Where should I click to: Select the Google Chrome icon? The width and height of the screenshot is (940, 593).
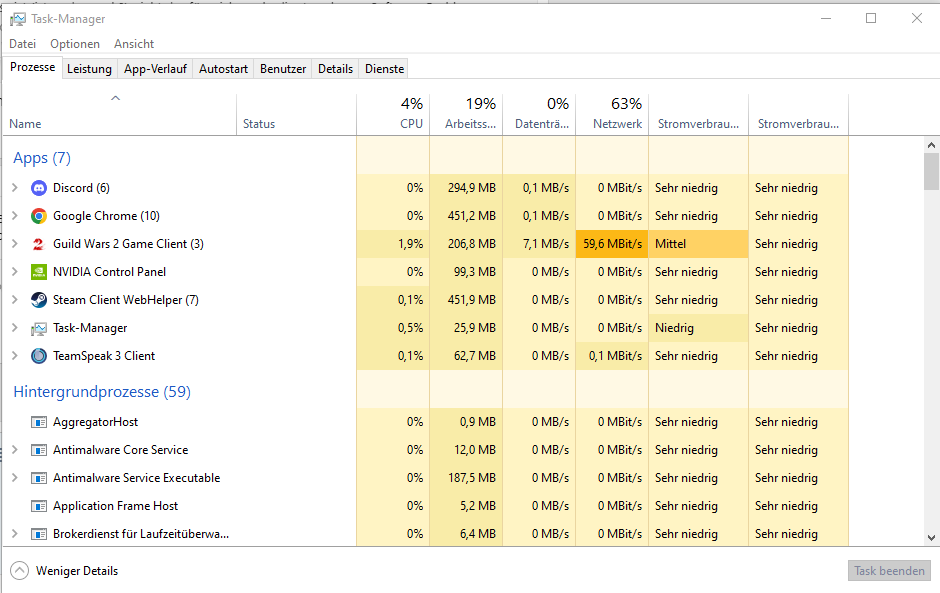(x=39, y=216)
